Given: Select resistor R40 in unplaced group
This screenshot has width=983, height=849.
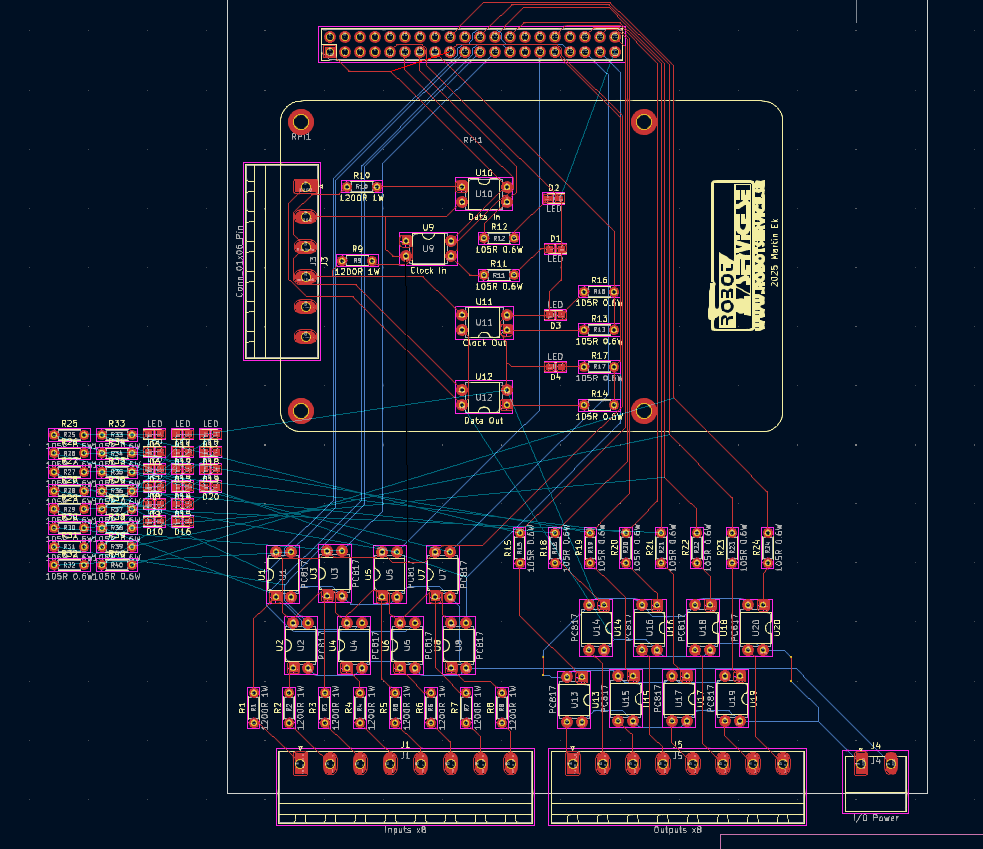Looking at the screenshot, I should [x=116, y=565].
